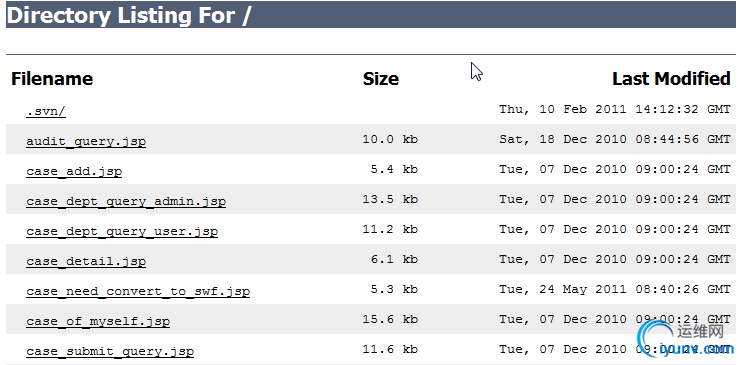Image resolution: width=740 pixels, height=365 pixels.
Task: Click the Last Modified column header
Action: coord(671,78)
